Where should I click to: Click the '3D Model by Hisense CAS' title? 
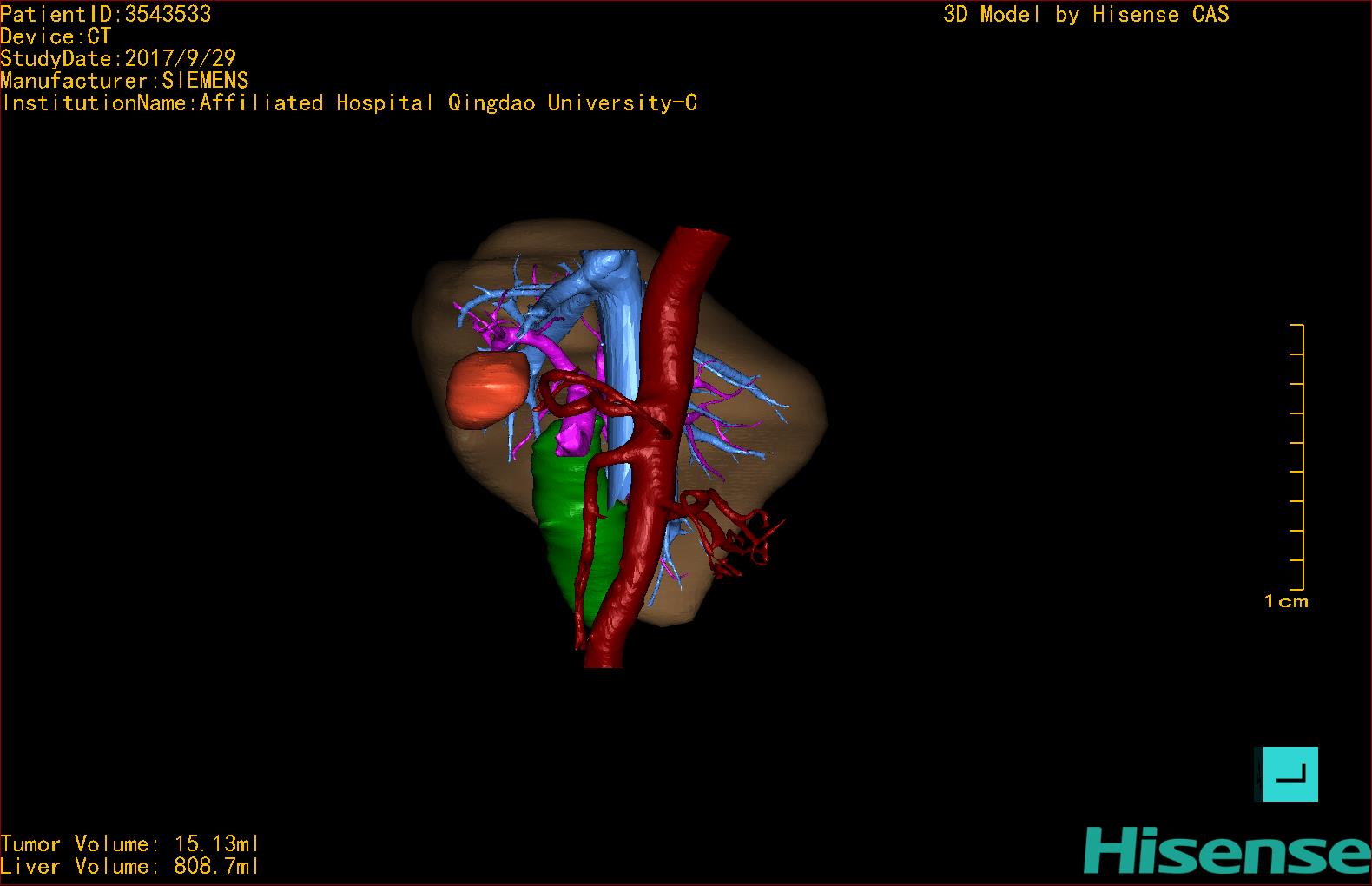(1085, 14)
